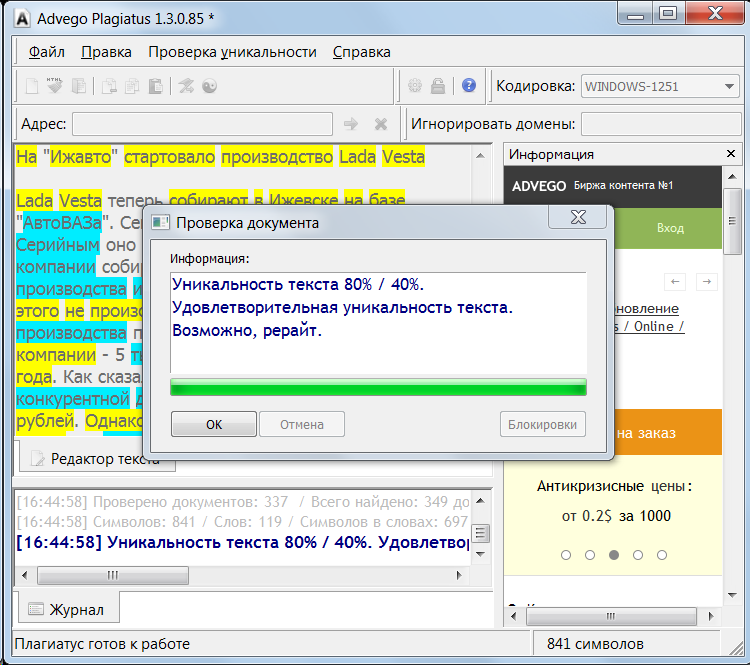
Task: Click the ADVEGO logo in side panel
Action: pos(539,186)
